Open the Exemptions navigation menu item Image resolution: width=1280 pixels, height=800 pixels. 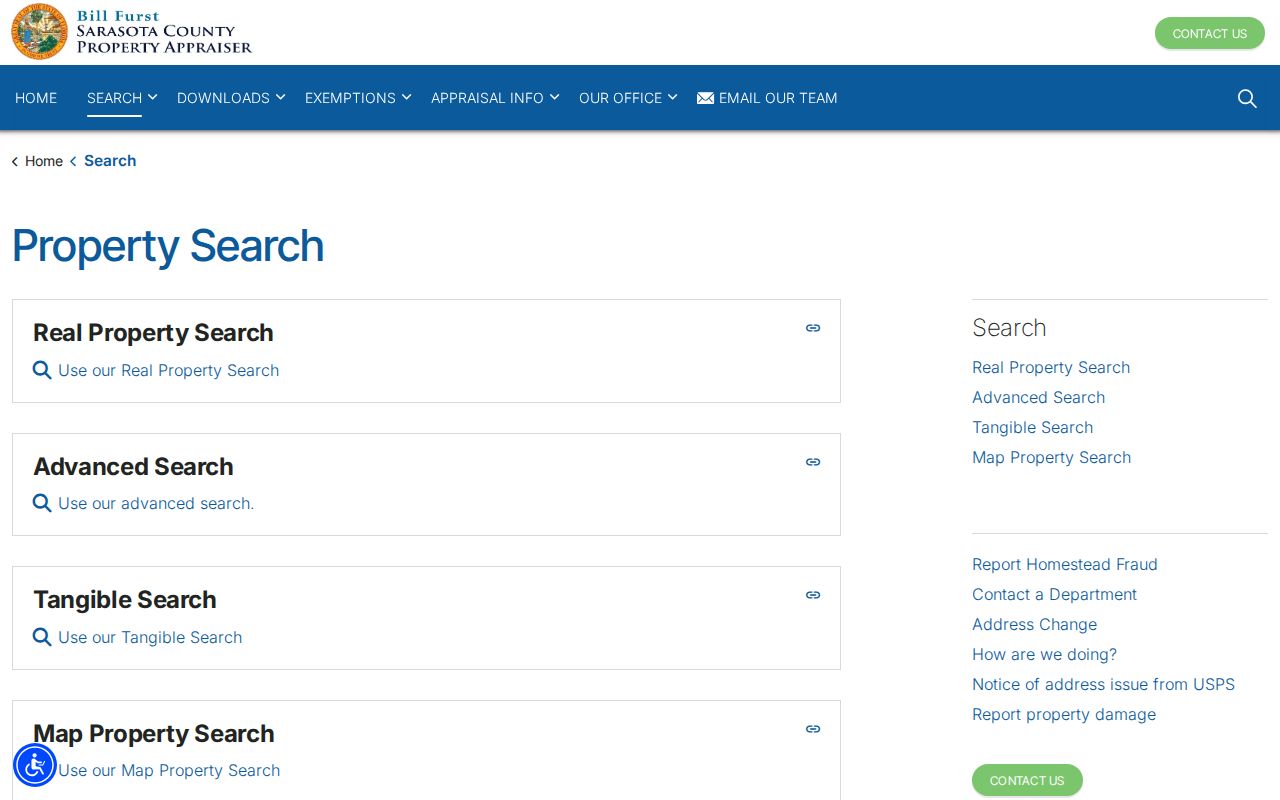coord(350,98)
